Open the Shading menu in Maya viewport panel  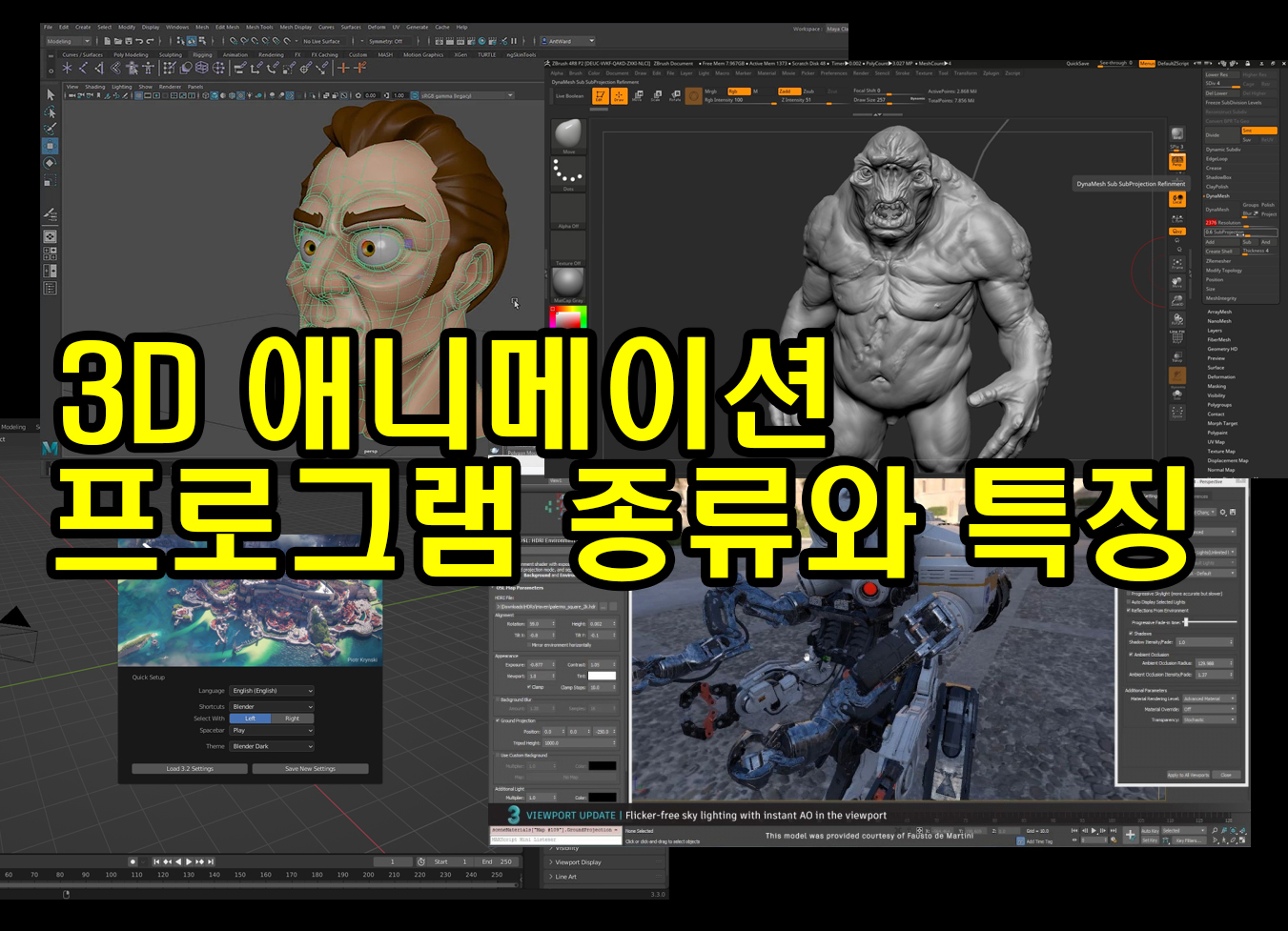tap(95, 87)
